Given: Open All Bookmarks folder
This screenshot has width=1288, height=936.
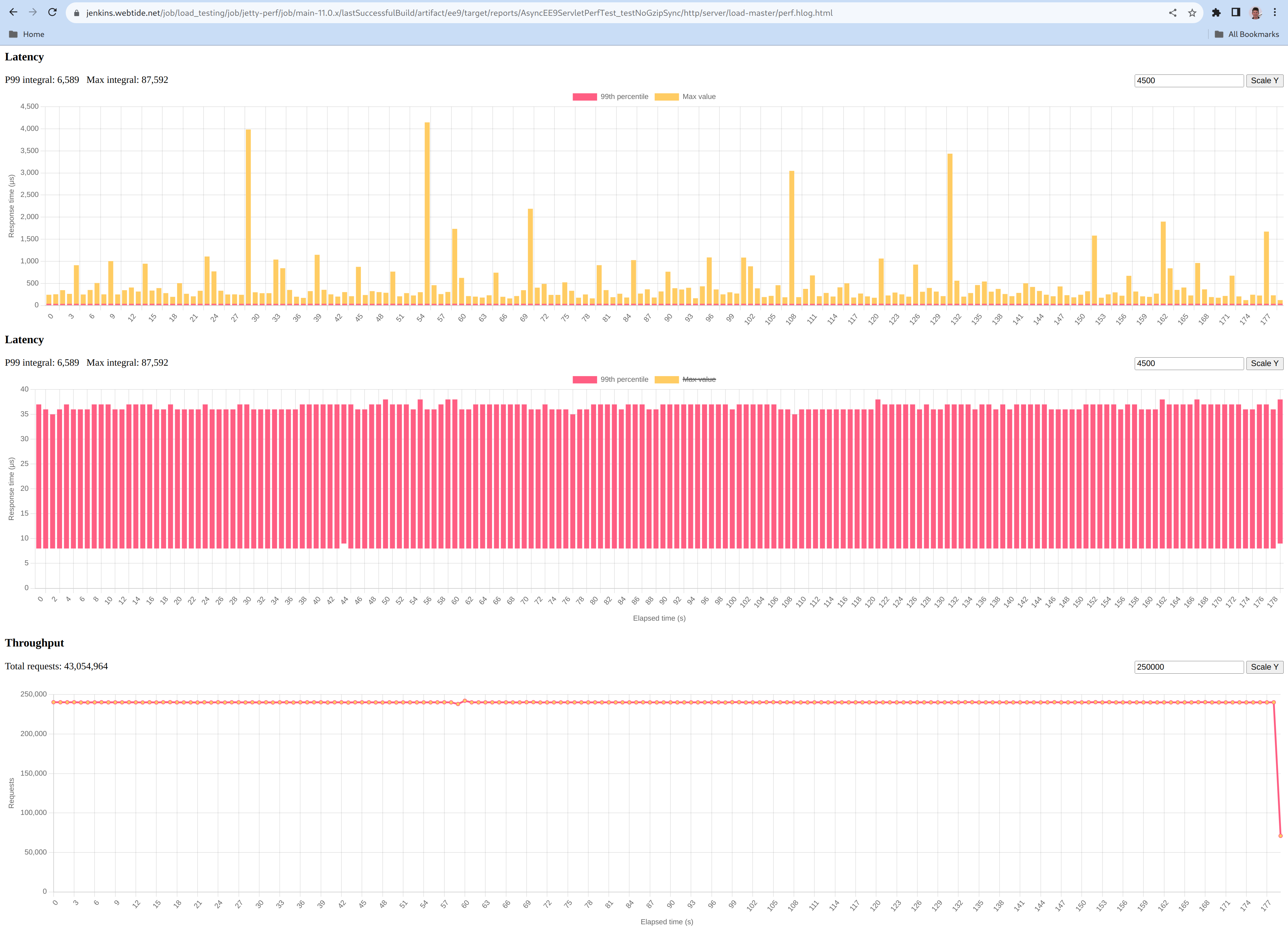Looking at the screenshot, I should point(1246,34).
